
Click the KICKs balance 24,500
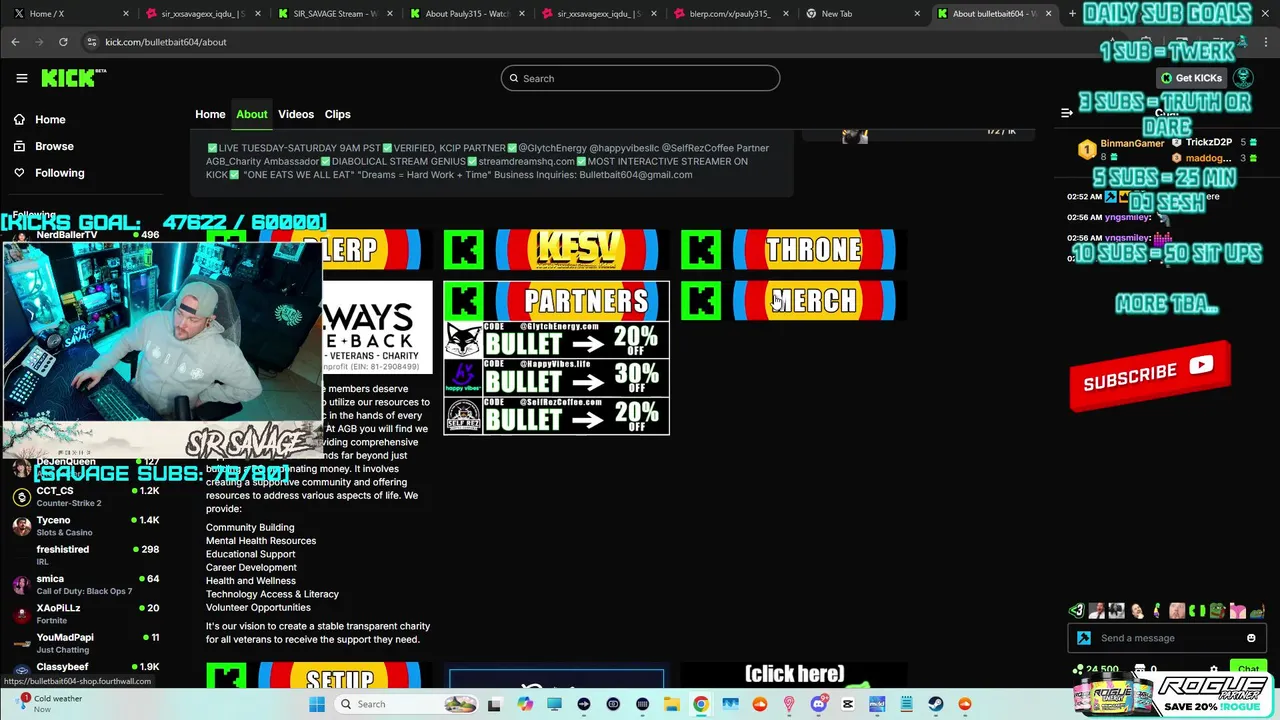[x=1096, y=669]
